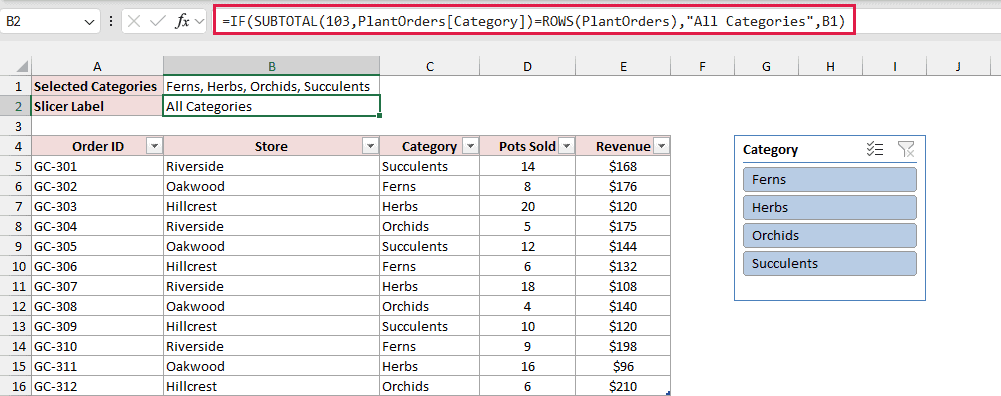1001x396 pixels.
Task: Click Select All corner triangle
Action: click(22, 66)
